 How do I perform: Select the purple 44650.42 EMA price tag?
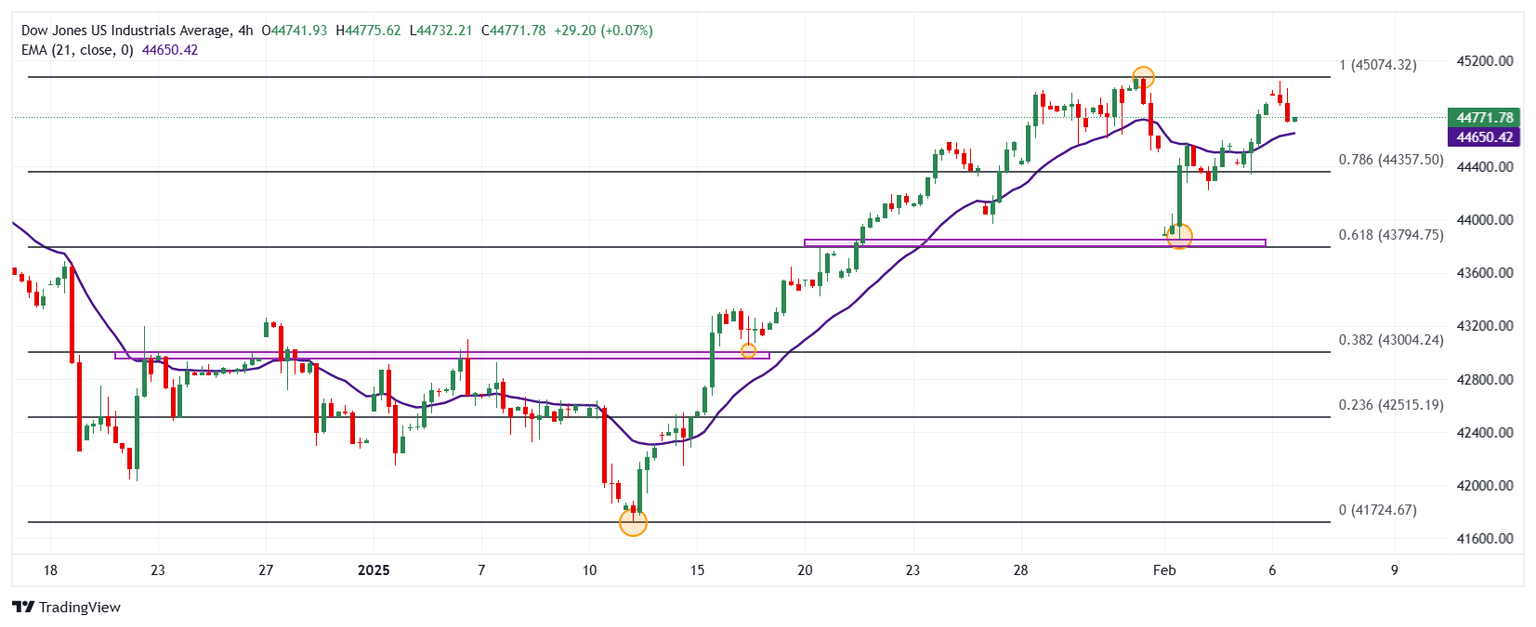point(1483,137)
